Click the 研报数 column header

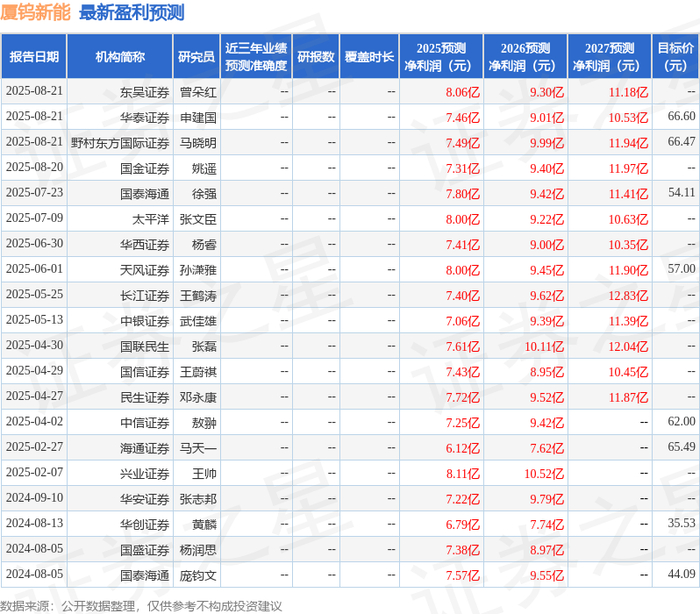coord(316,57)
